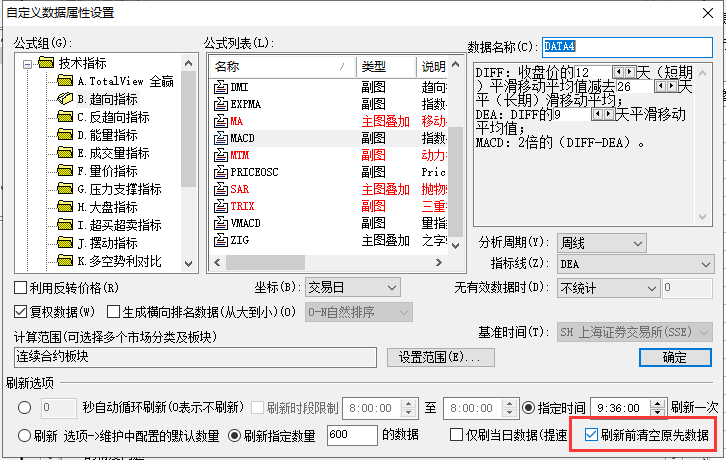Click the DMI formula icon
Viewport: 726px width, 460px height.
220,87
